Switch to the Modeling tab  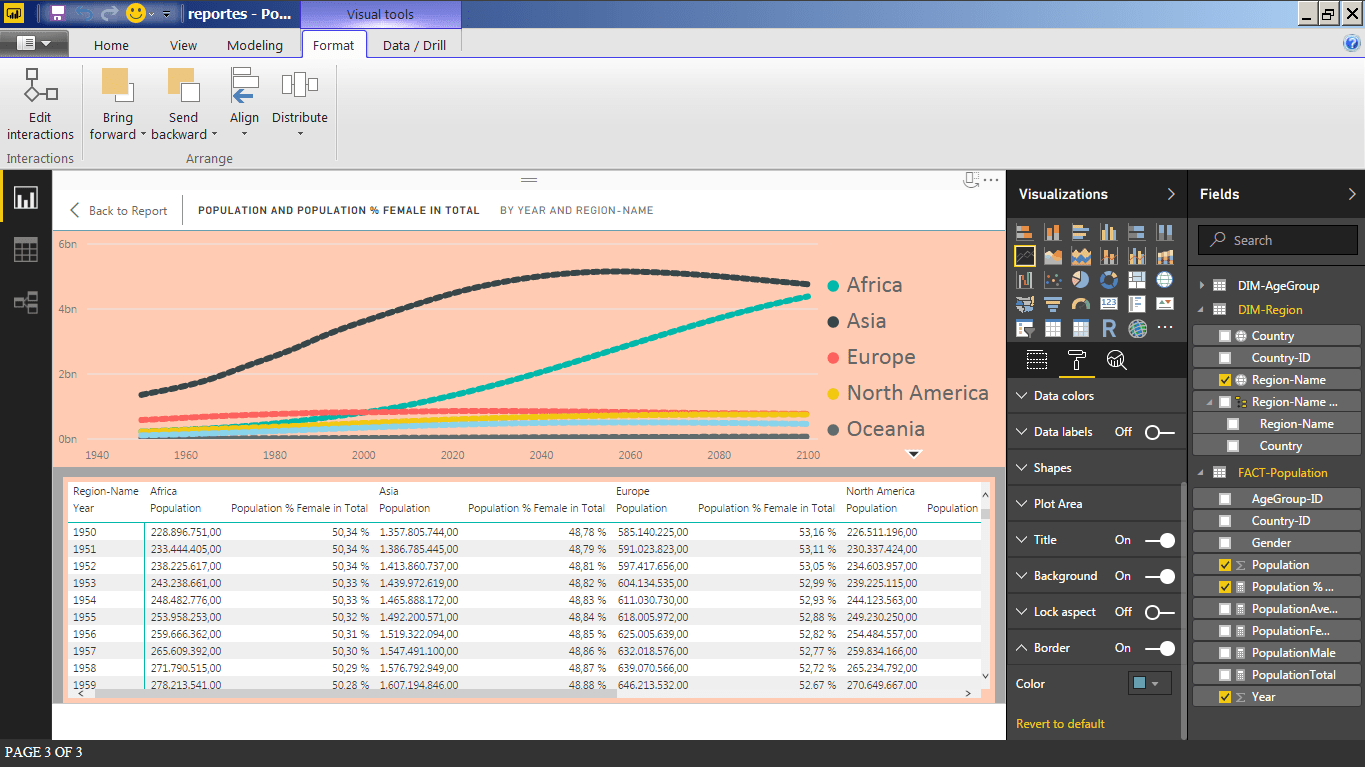255,45
